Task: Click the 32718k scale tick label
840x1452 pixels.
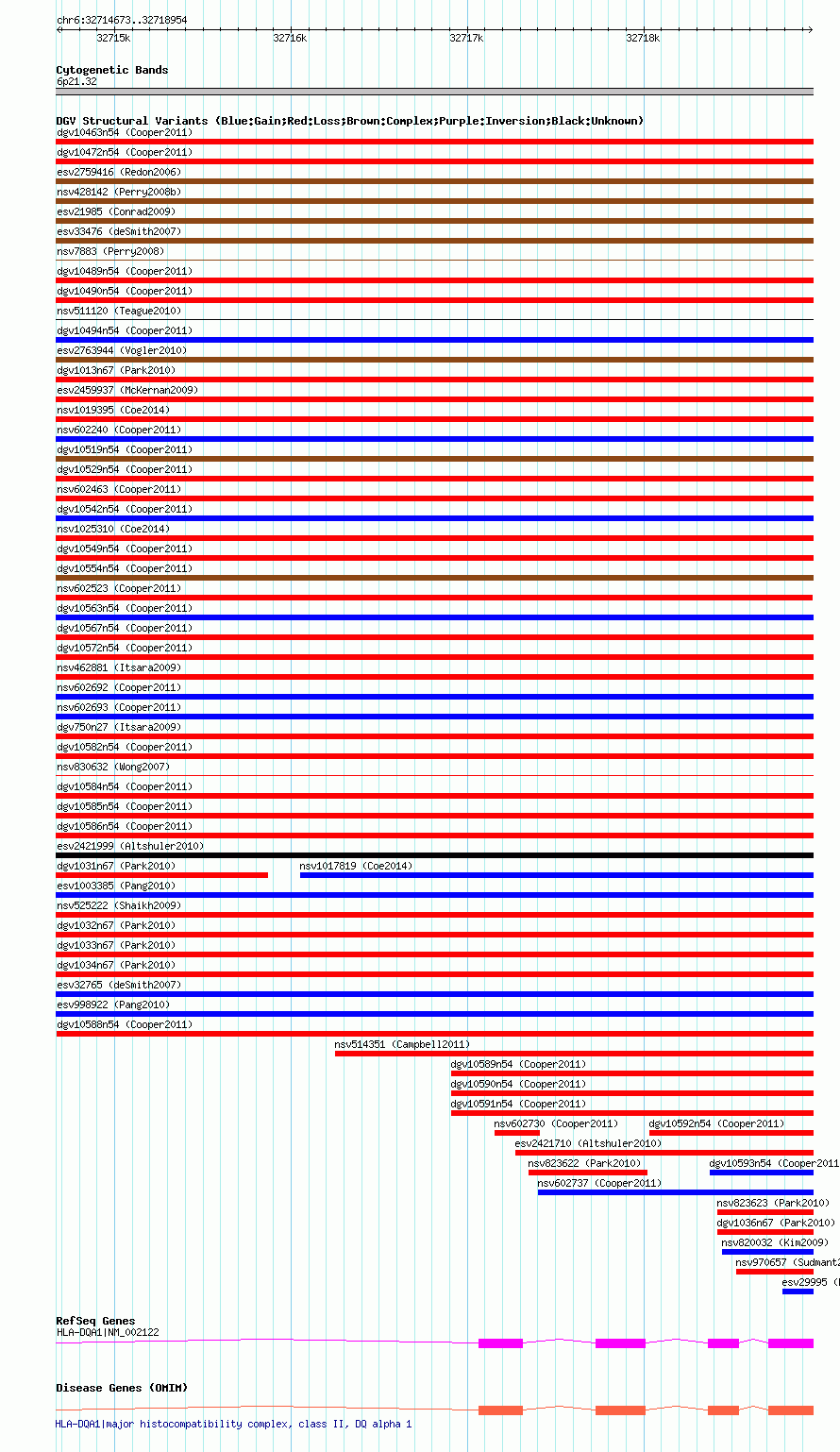Action: pyautogui.click(x=643, y=38)
